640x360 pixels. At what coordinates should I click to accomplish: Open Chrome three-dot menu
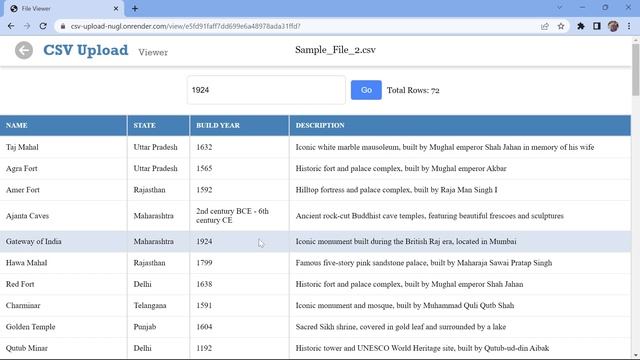629,26
